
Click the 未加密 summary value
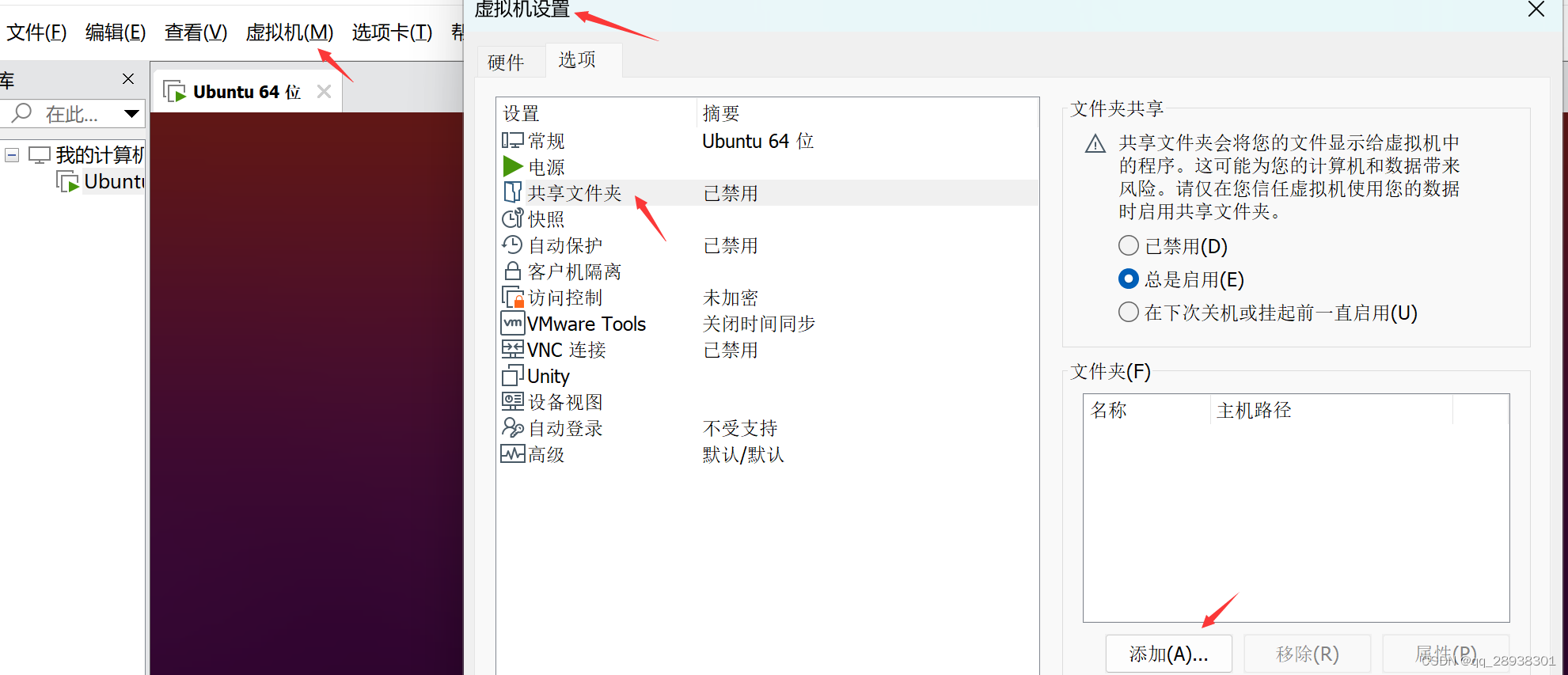[731, 298]
